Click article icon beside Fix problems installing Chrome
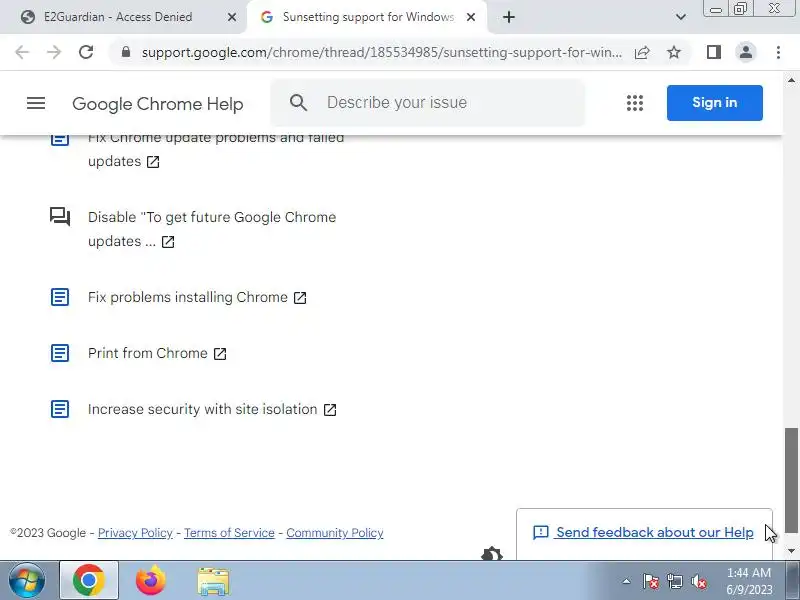Image resolution: width=800 pixels, height=600 pixels. pos(60,297)
